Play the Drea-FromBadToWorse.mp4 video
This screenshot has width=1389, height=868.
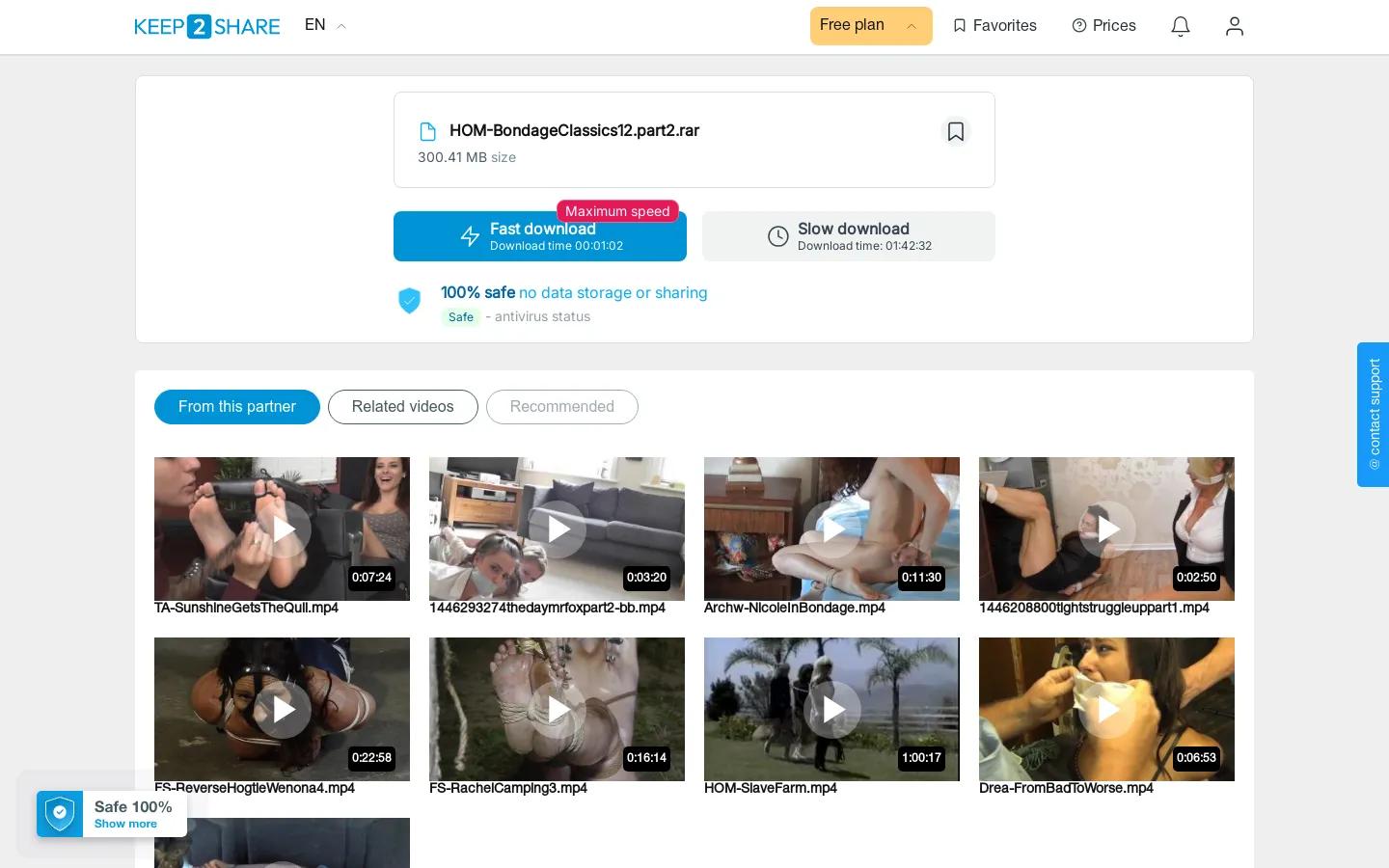pyautogui.click(x=1107, y=709)
